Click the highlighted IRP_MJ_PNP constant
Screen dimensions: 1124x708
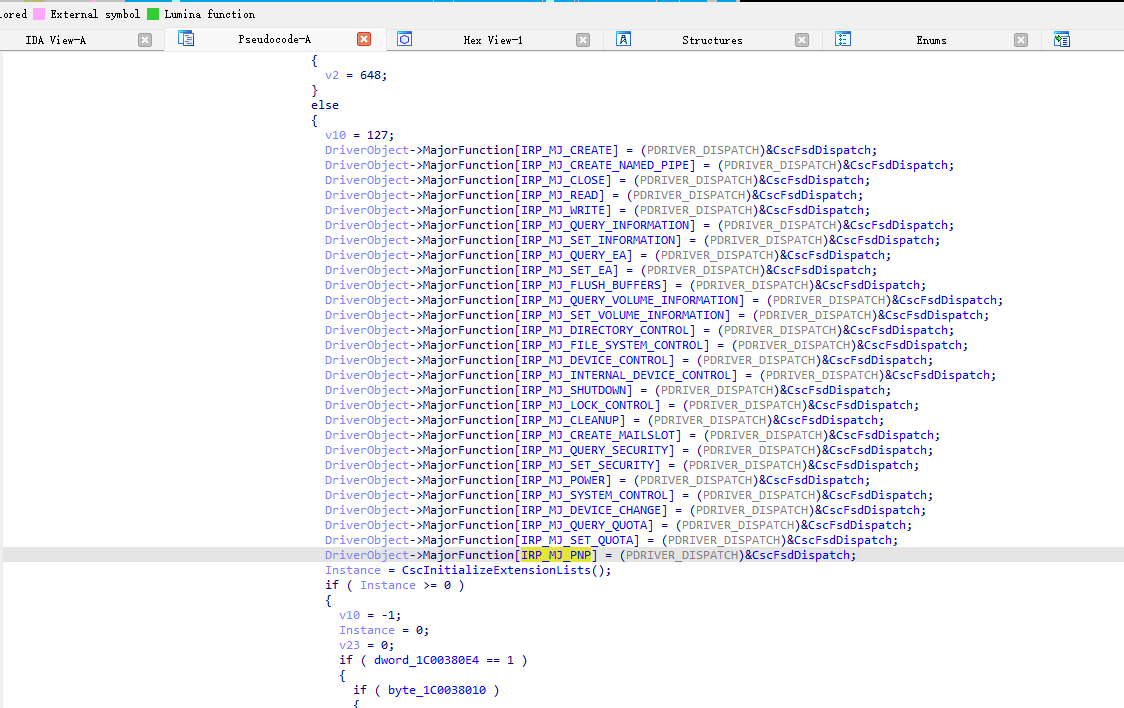(558, 555)
